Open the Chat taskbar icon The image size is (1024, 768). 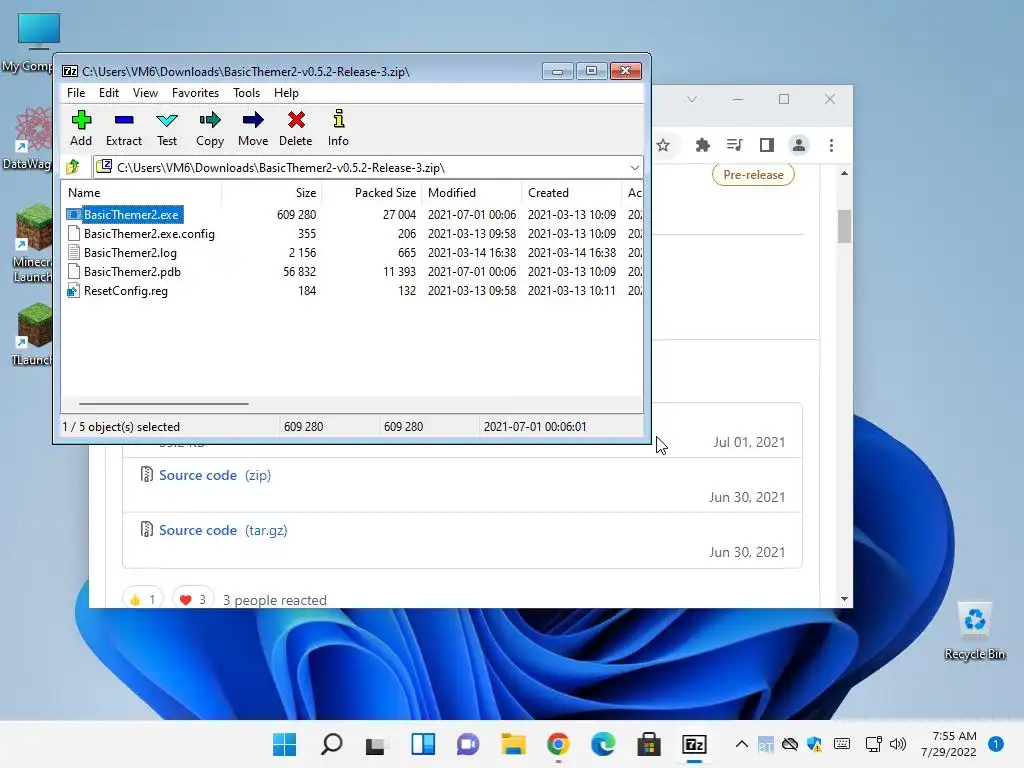click(468, 744)
